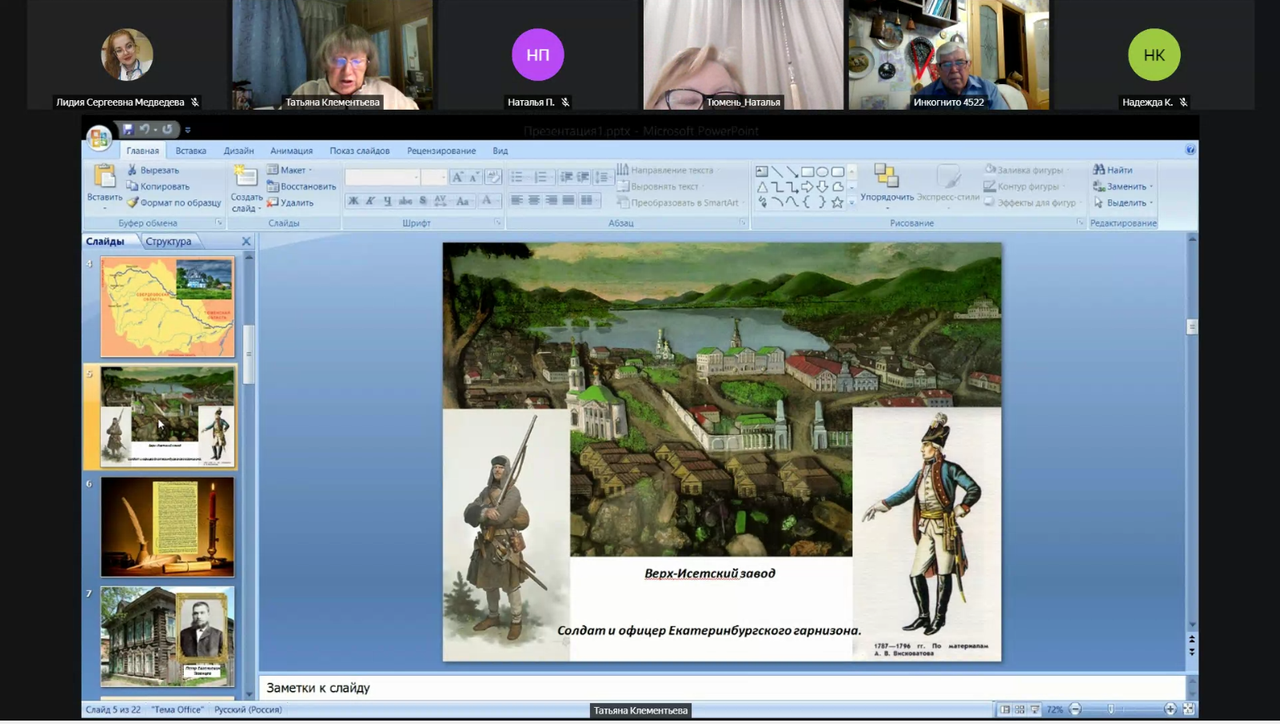Open Заменить replace dropdown
This screenshot has height=724, width=1280.
pos(1123,186)
